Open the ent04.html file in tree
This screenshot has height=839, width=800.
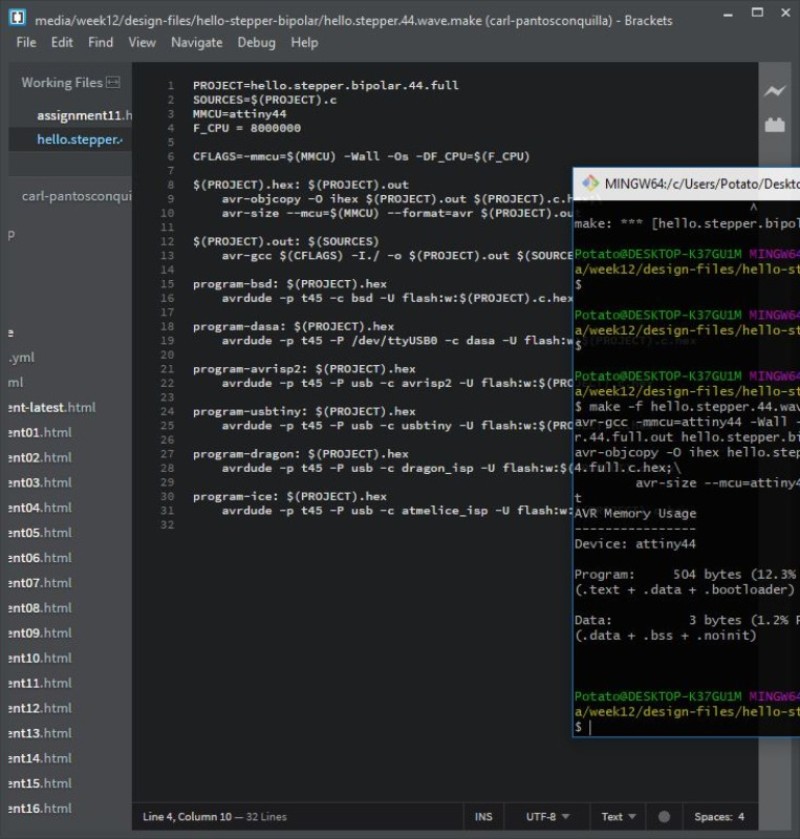click(40, 508)
